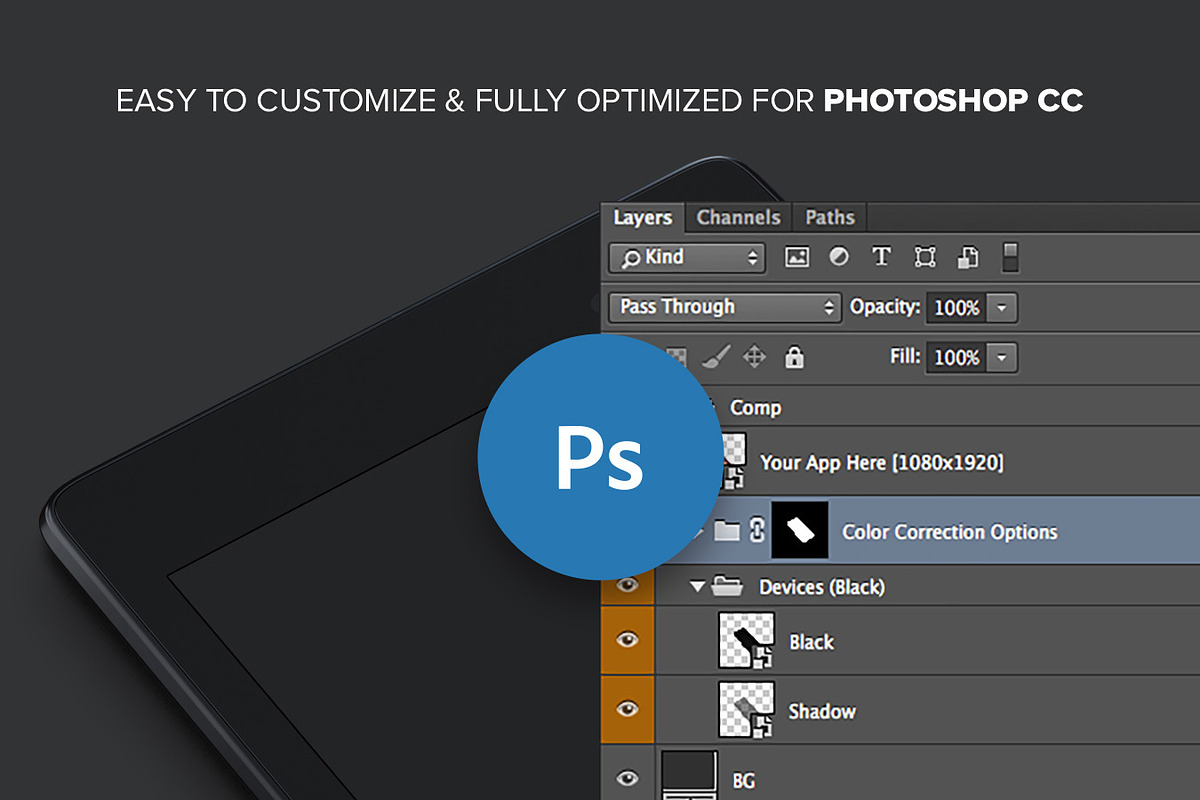The height and width of the screenshot is (800, 1200).
Task: Select the 'Your App Here [1080x1920]' layer name
Action: (882, 462)
